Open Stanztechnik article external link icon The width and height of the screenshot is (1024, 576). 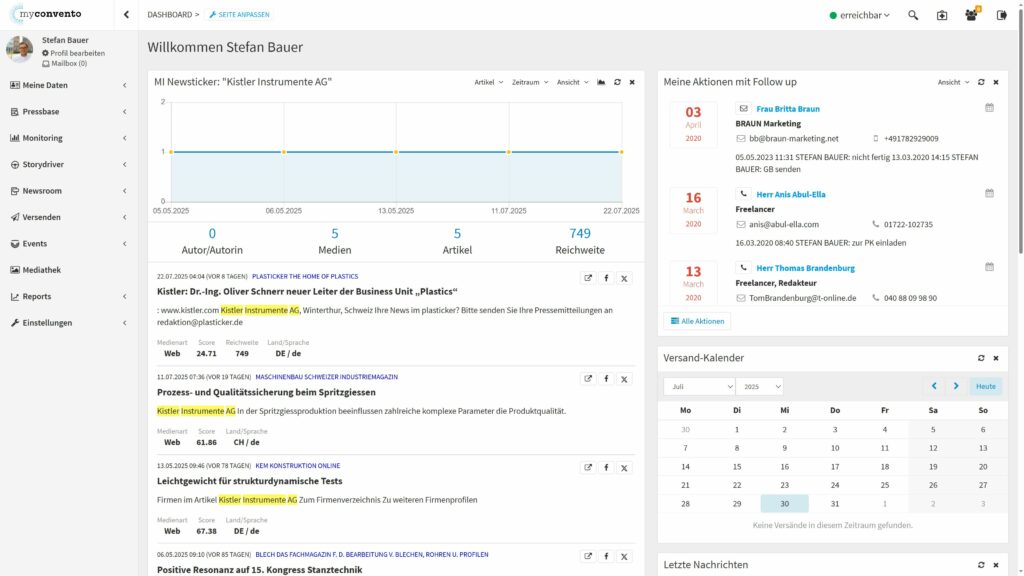(x=588, y=556)
